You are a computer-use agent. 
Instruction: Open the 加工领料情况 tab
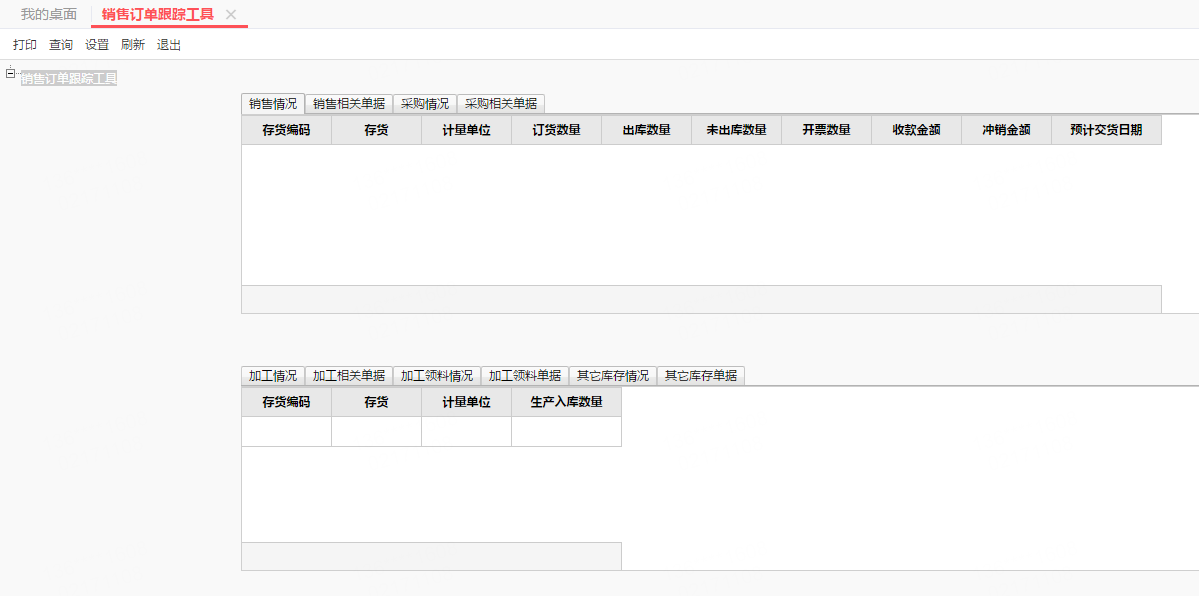coord(437,376)
